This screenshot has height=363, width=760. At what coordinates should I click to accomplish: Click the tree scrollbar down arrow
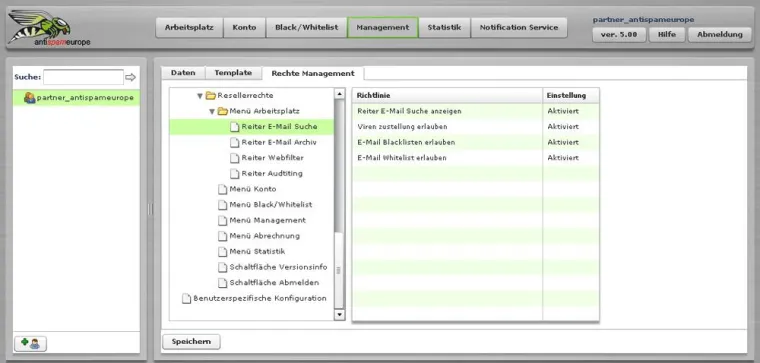coord(339,315)
